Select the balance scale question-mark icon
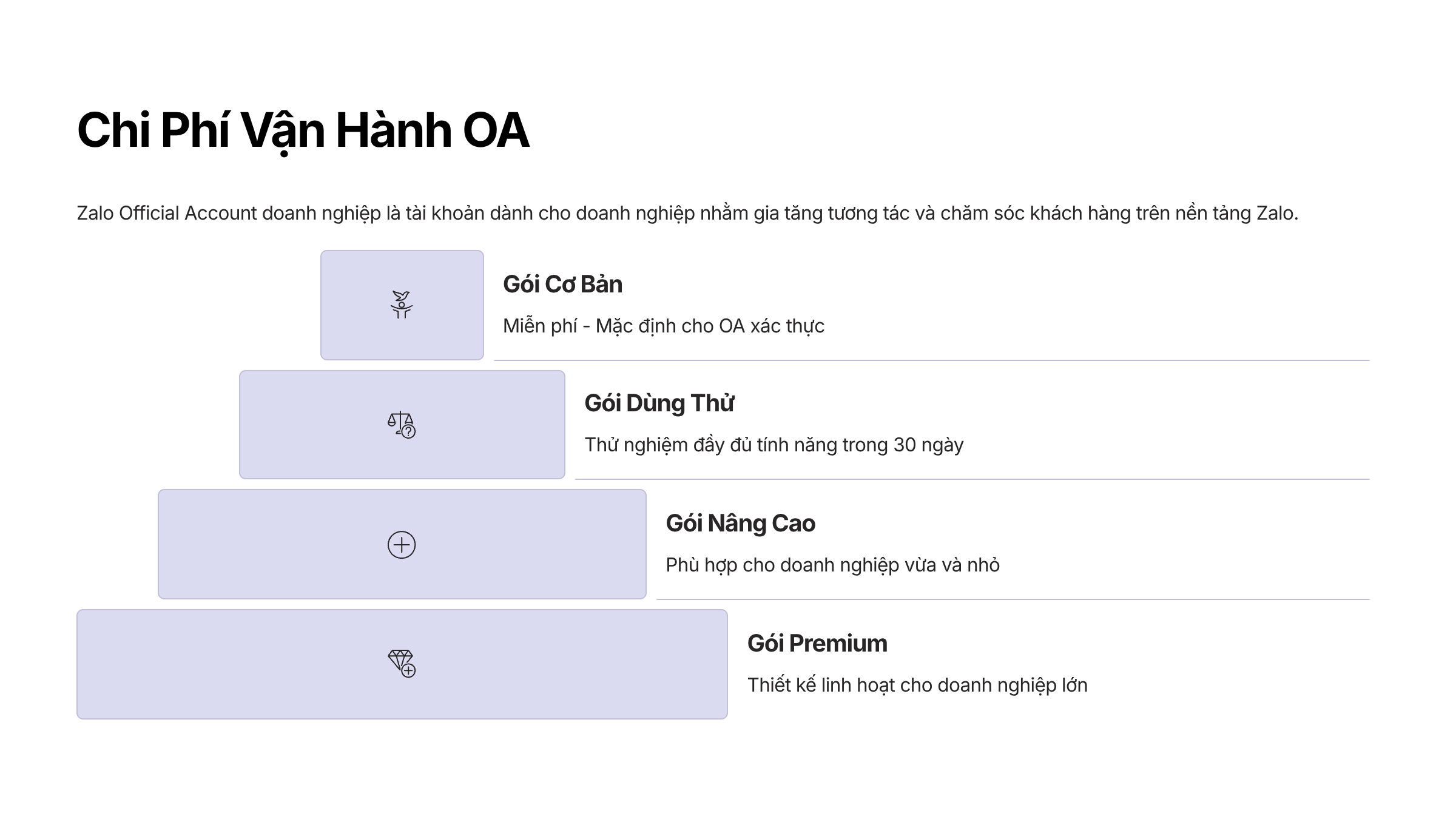Screen dimensions: 1456x819 tap(402, 425)
